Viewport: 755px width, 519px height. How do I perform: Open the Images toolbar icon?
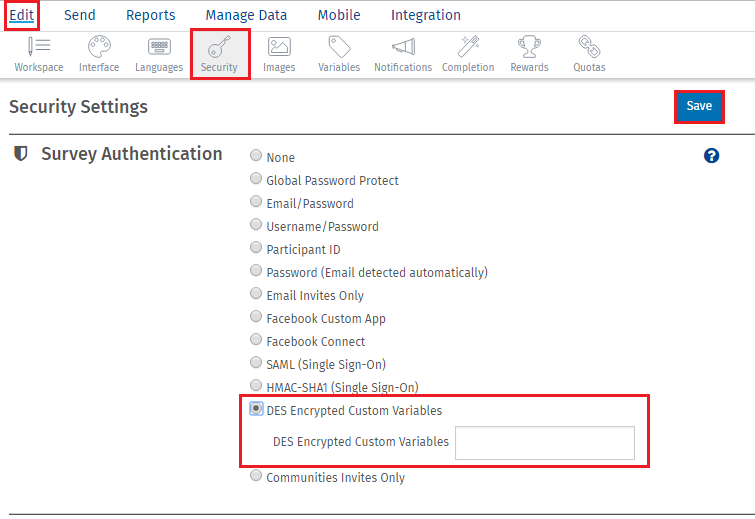click(279, 54)
